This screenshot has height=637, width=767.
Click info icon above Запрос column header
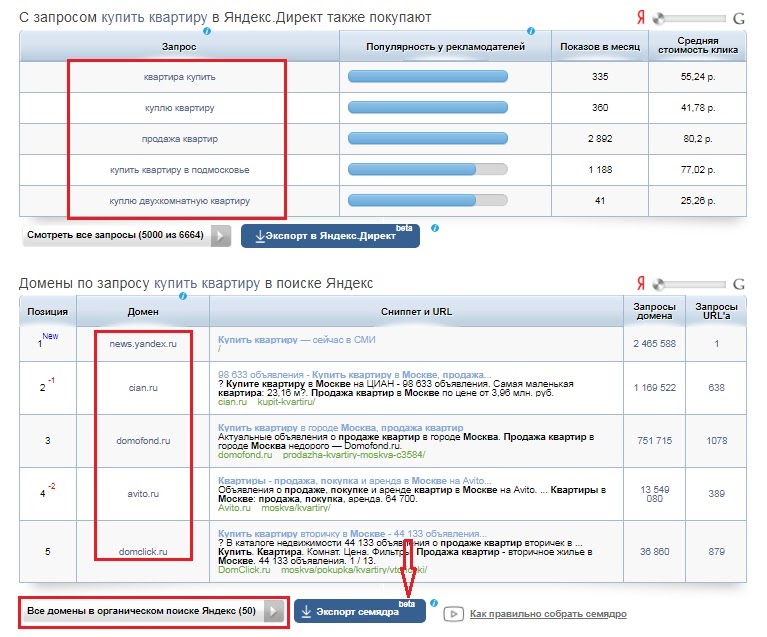206,31
